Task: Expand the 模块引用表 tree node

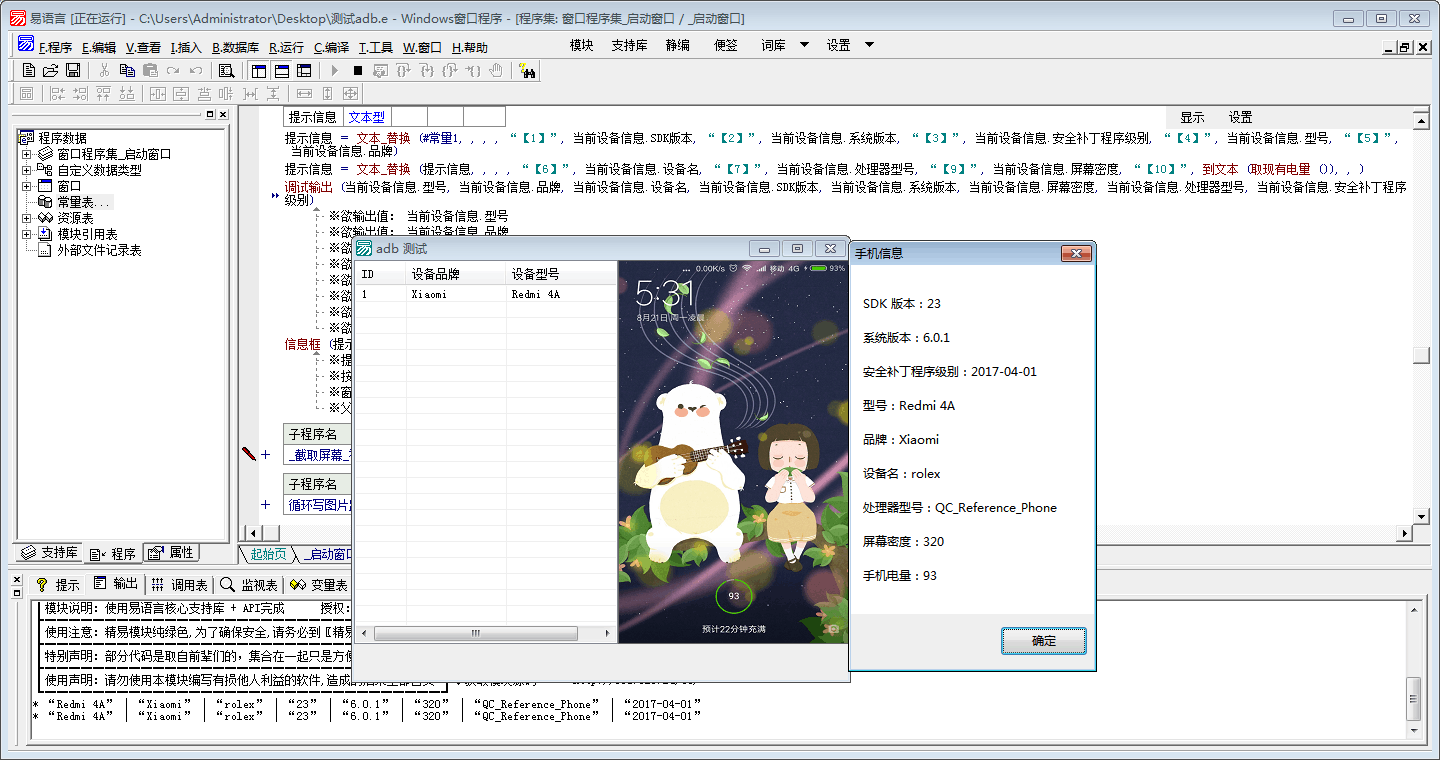Action: (26, 234)
